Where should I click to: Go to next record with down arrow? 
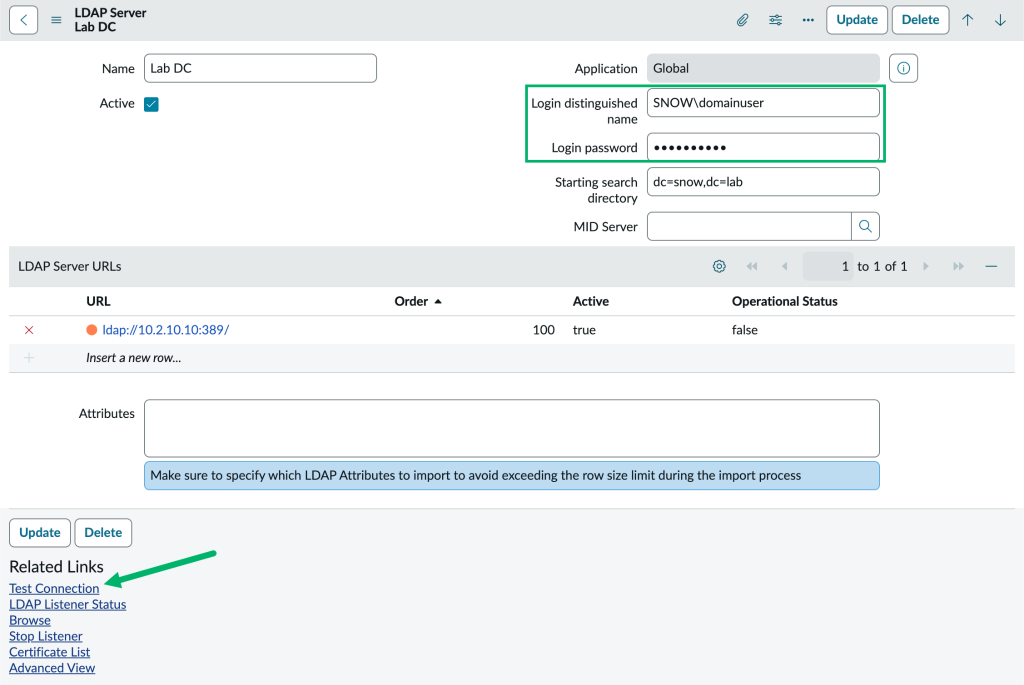pyautogui.click(x=1000, y=20)
